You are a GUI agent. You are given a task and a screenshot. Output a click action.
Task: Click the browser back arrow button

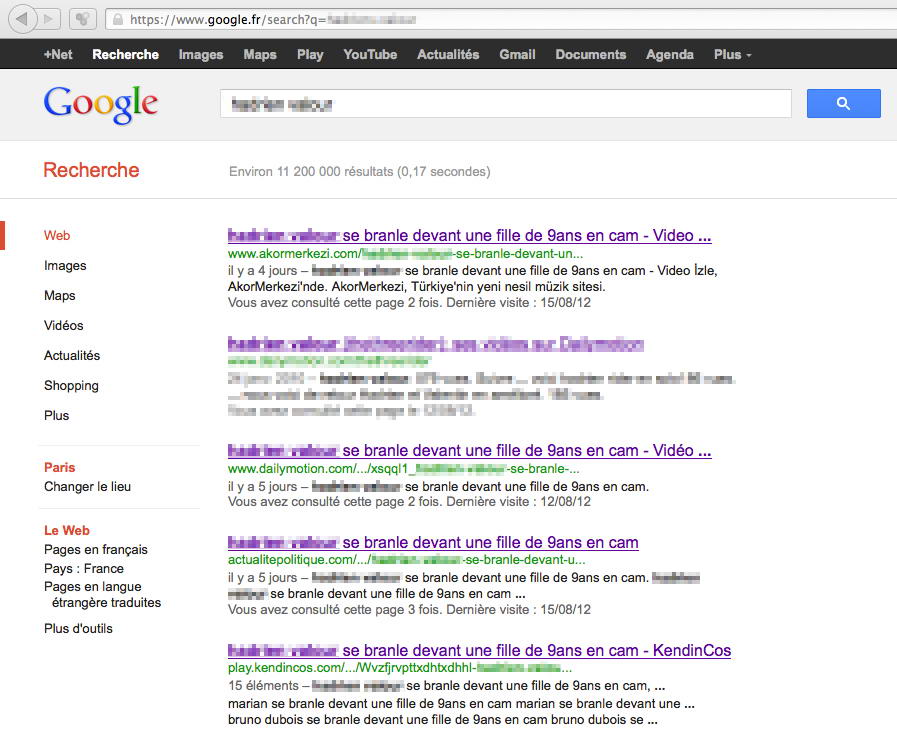(x=22, y=19)
